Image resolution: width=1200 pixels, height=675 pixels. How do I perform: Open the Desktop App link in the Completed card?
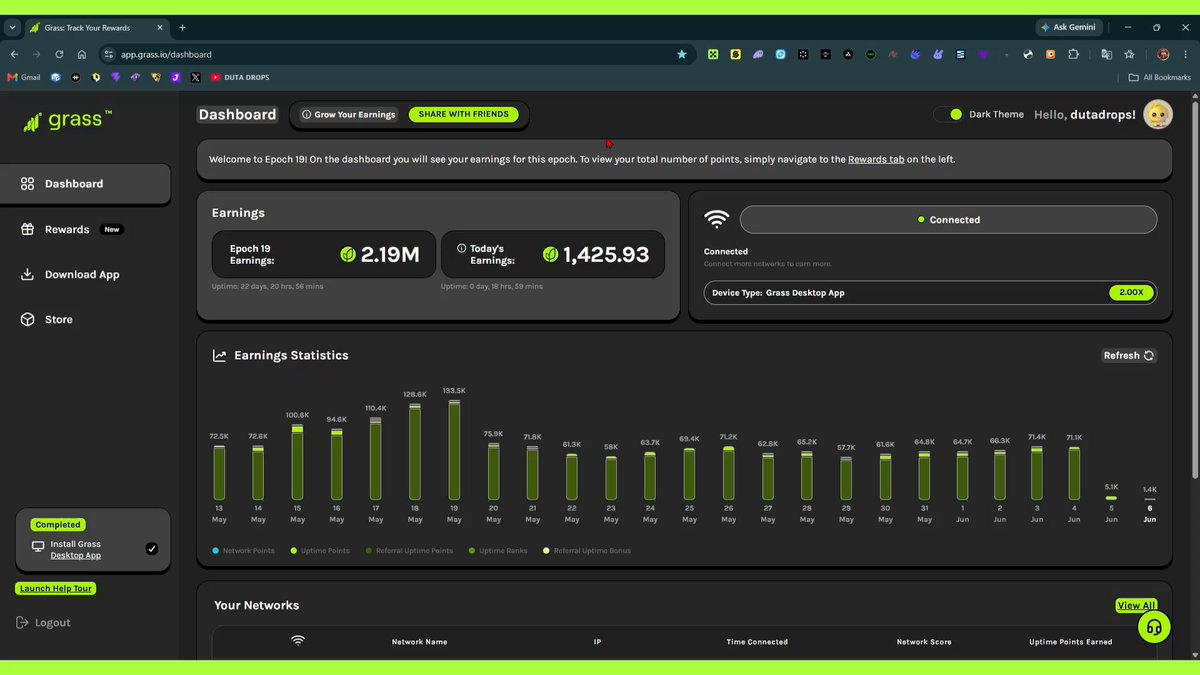[x=75, y=555]
